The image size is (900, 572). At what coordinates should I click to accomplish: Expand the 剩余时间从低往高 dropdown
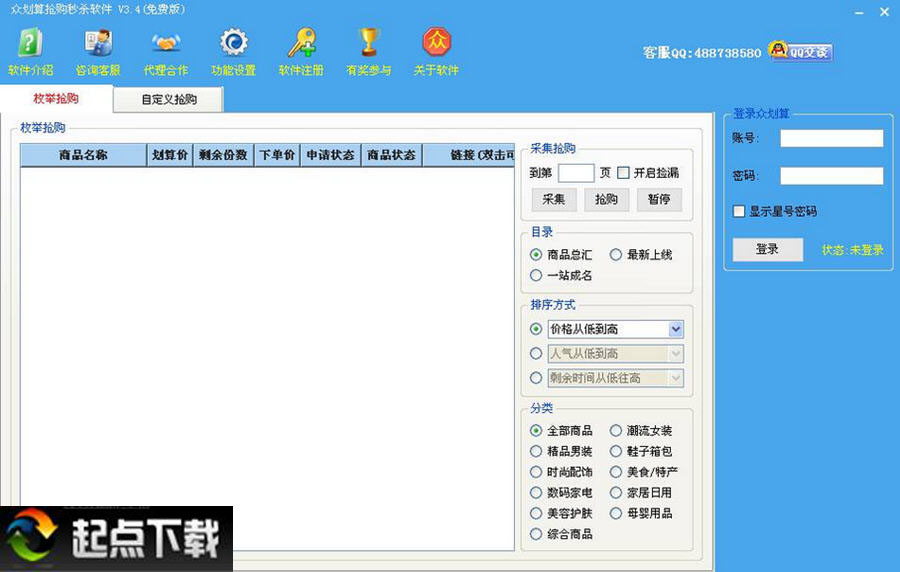tap(676, 378)
